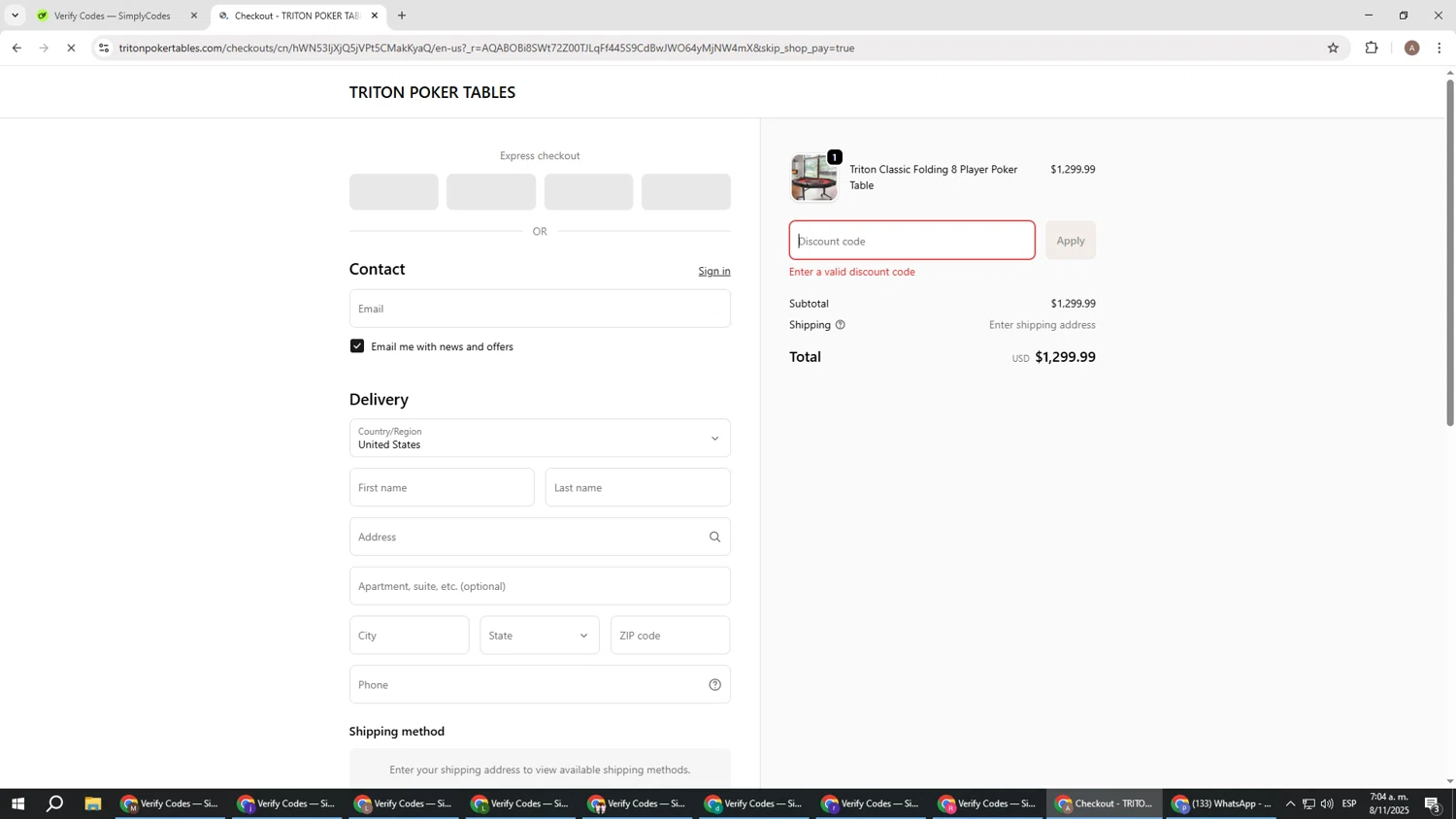
Task: Click the Apply discount button
Action: tap(1071, 241)
